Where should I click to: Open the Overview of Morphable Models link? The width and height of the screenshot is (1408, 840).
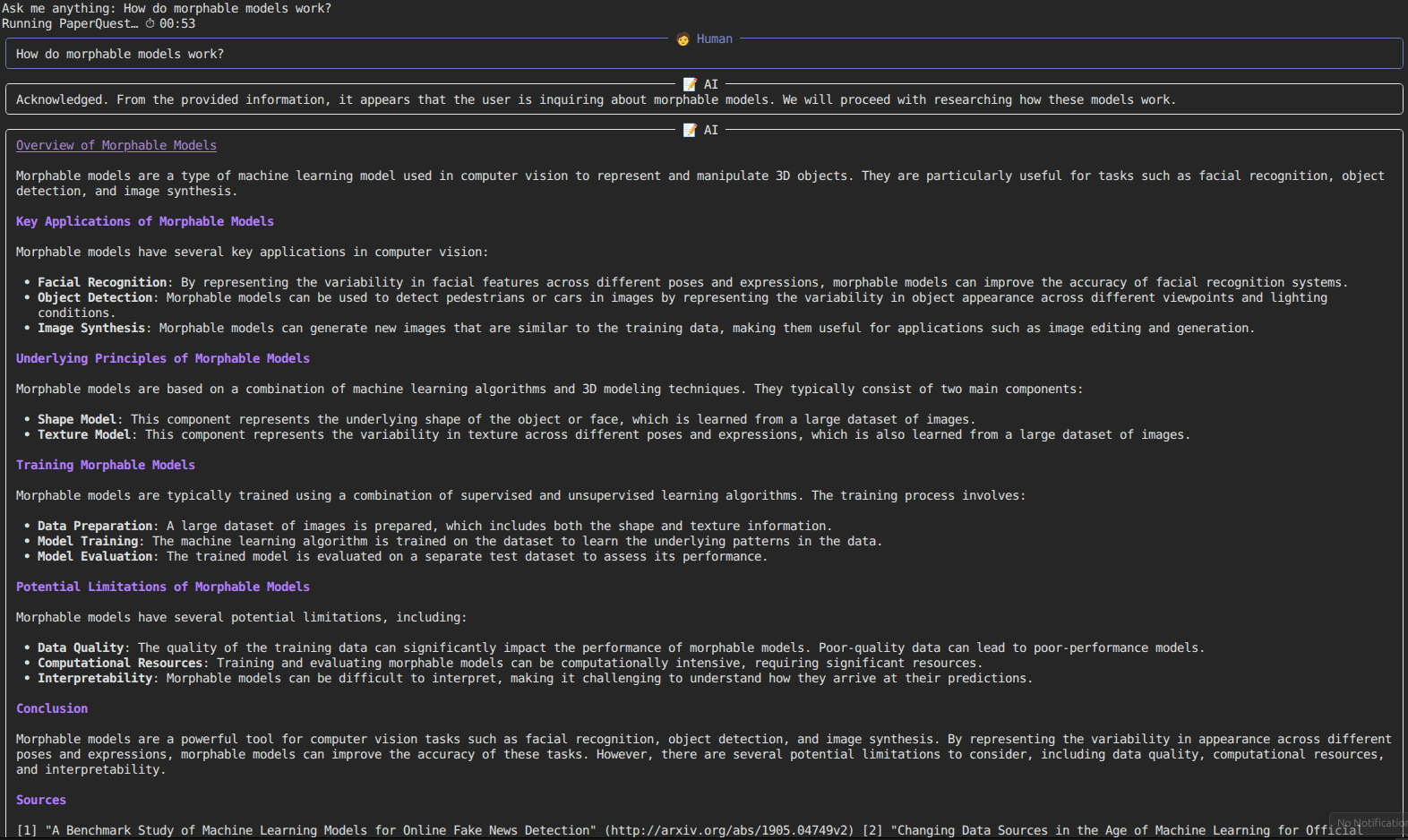(x=116, y=145)
